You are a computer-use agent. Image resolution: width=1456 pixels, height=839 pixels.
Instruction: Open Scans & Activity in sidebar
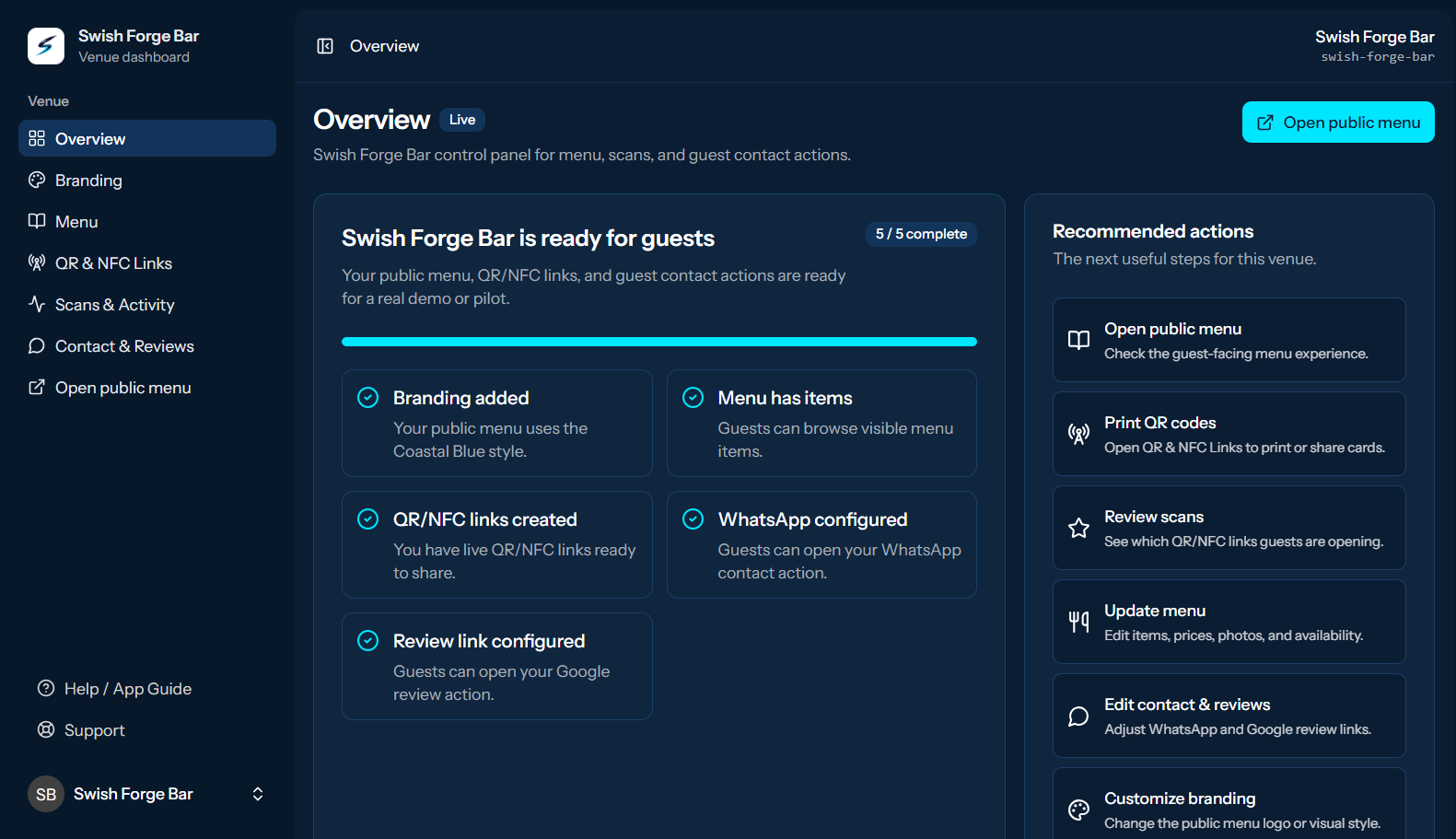pos(147,304)
